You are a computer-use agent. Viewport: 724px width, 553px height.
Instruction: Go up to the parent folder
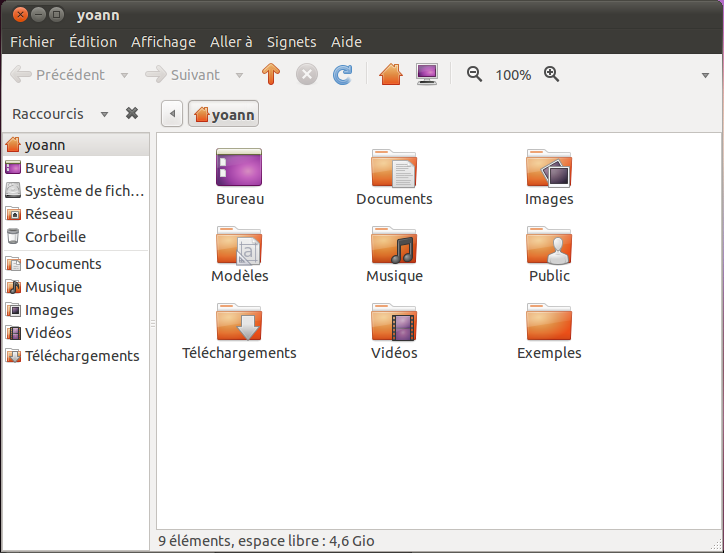tap(271, 74)
